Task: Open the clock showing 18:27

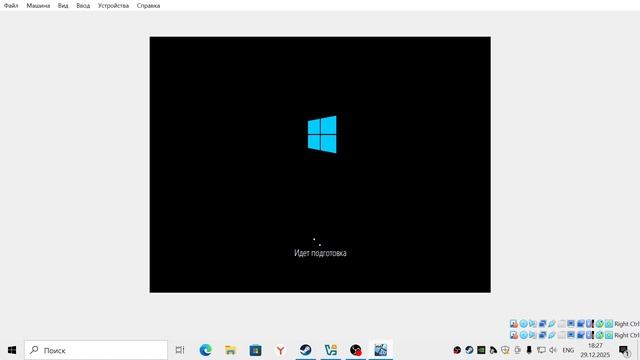Action: coord(595,350)
